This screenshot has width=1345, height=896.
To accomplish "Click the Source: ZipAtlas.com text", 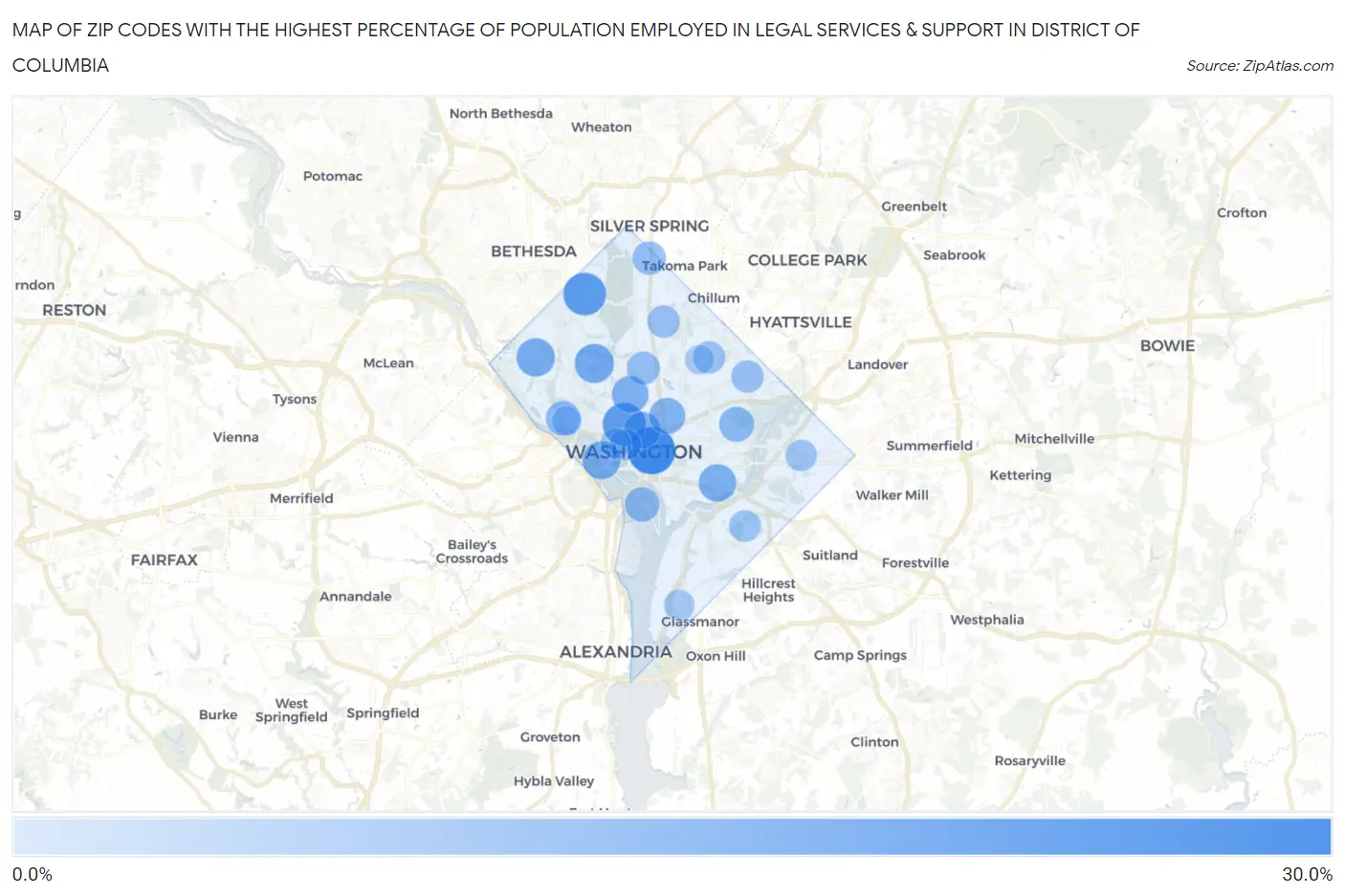I will [1260, 65].
